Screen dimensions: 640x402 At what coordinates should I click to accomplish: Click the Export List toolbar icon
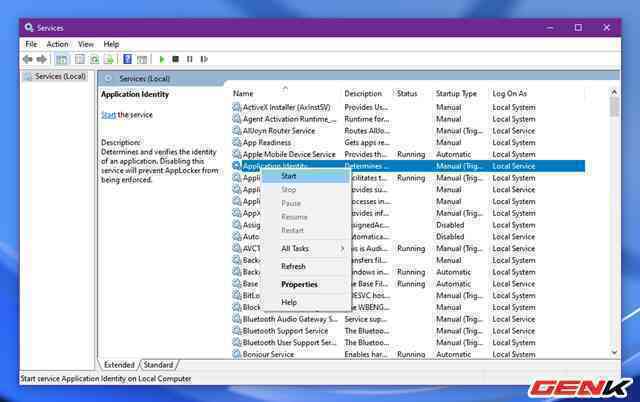tap(110, 59)
